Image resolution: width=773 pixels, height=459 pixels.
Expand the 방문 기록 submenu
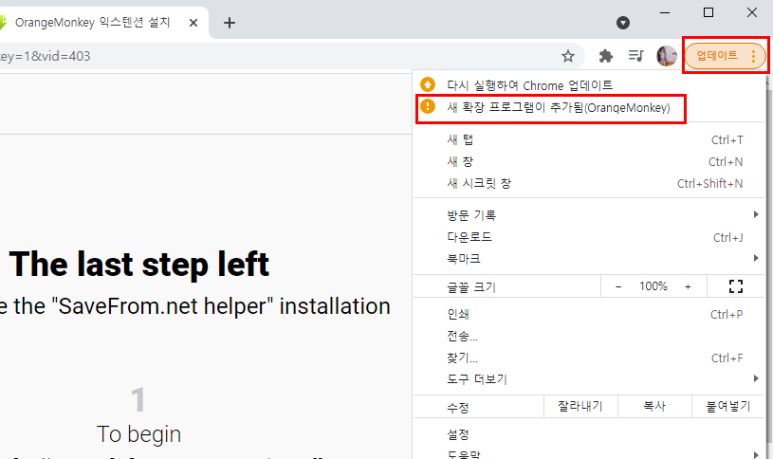(x=589, y=215)
